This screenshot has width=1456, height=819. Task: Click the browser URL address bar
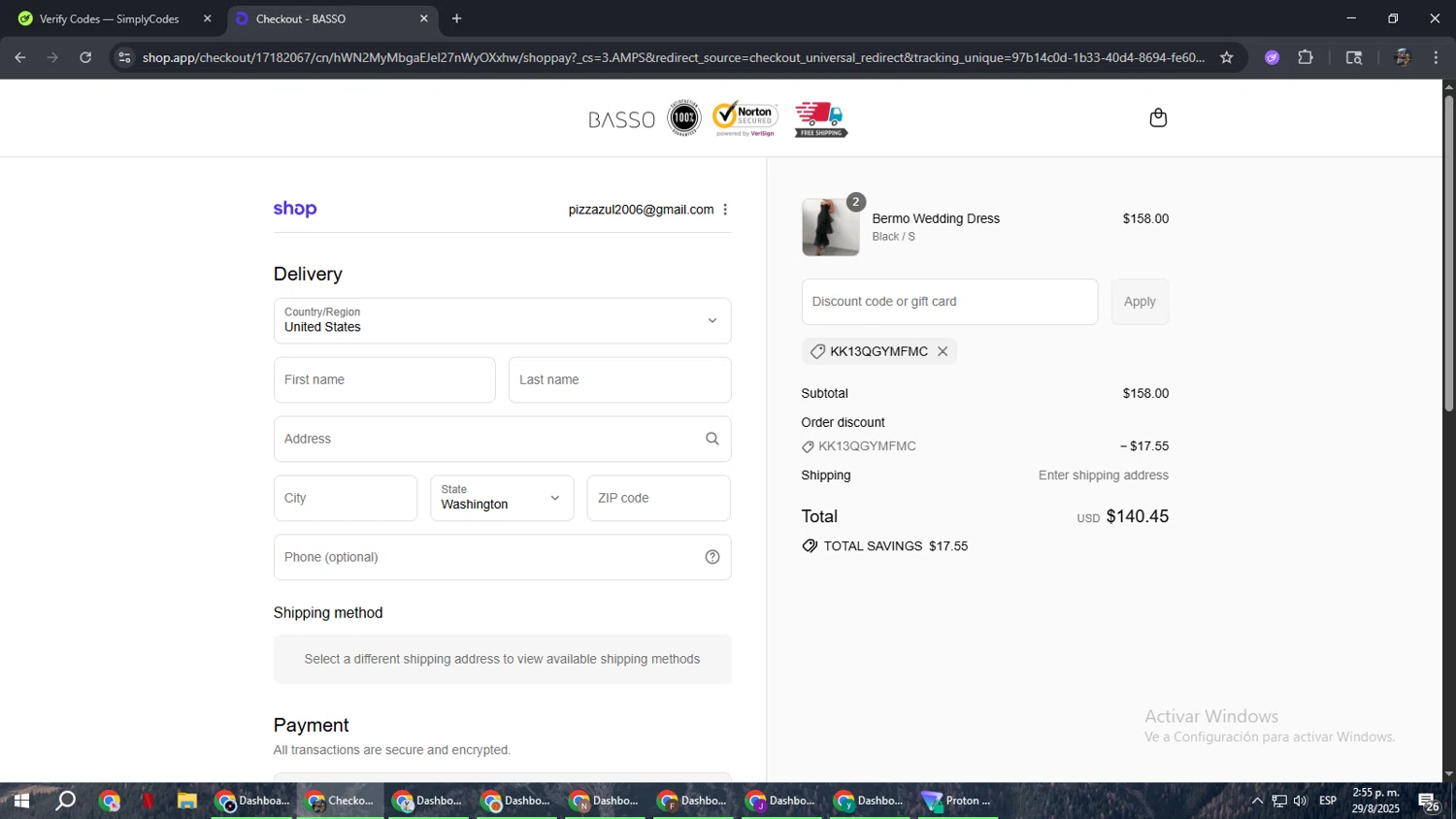[x=673, y=57]
